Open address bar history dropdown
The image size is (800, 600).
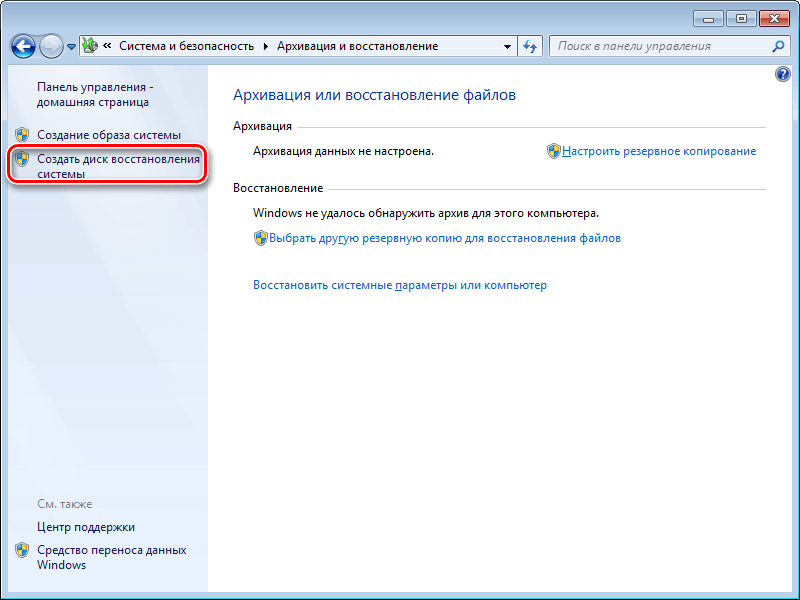(x=507, y=46)
